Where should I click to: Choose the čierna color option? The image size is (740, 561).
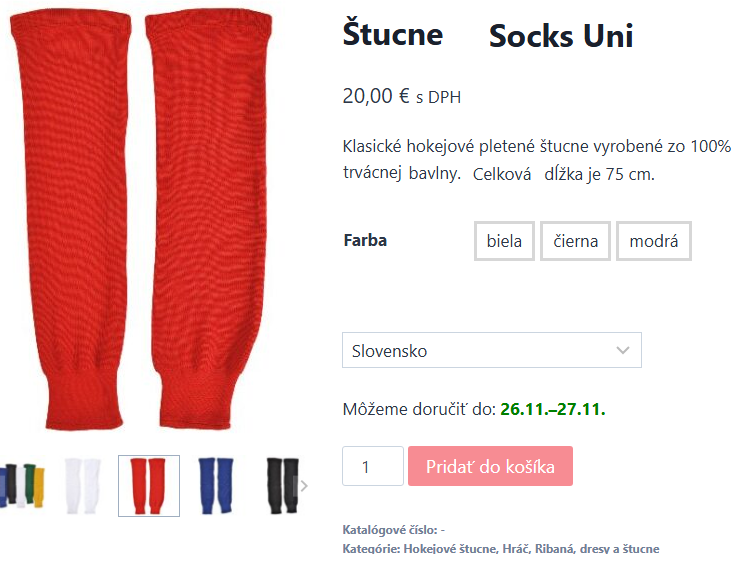[575, 241]
